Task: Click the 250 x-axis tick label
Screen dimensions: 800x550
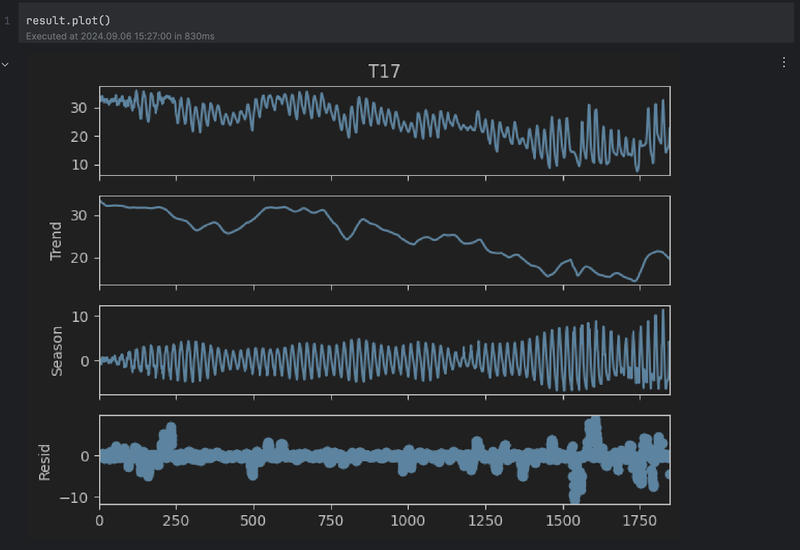Action: click(176, 521)
